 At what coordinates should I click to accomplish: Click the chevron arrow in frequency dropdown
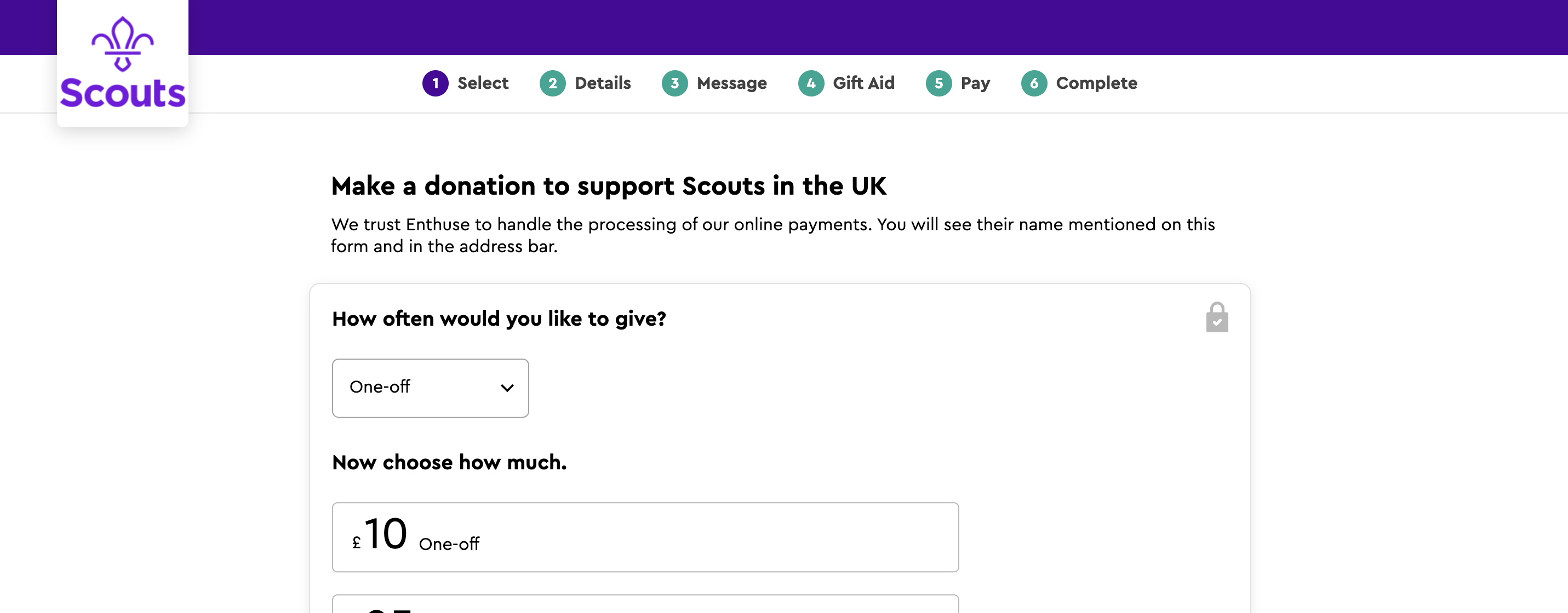(x=507, y=388)
